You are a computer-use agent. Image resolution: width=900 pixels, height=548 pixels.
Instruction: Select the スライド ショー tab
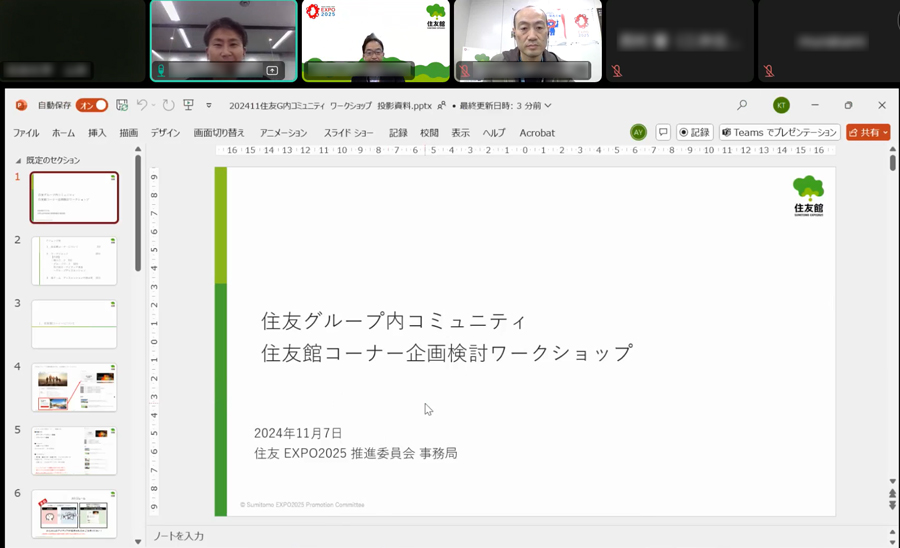coord(348,133)
